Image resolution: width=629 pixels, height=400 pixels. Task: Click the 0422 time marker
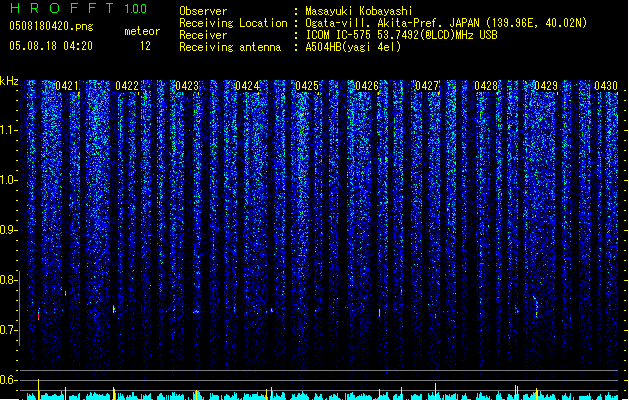(127, 86)
